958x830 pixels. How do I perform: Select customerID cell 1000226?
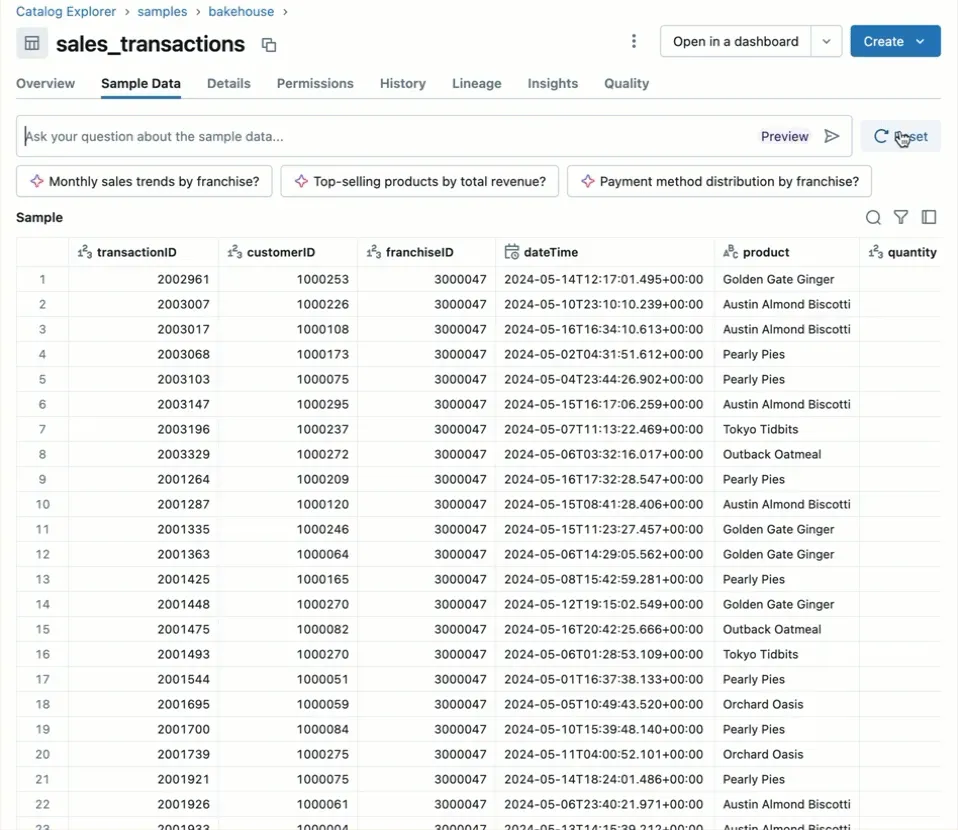(288, 304)
